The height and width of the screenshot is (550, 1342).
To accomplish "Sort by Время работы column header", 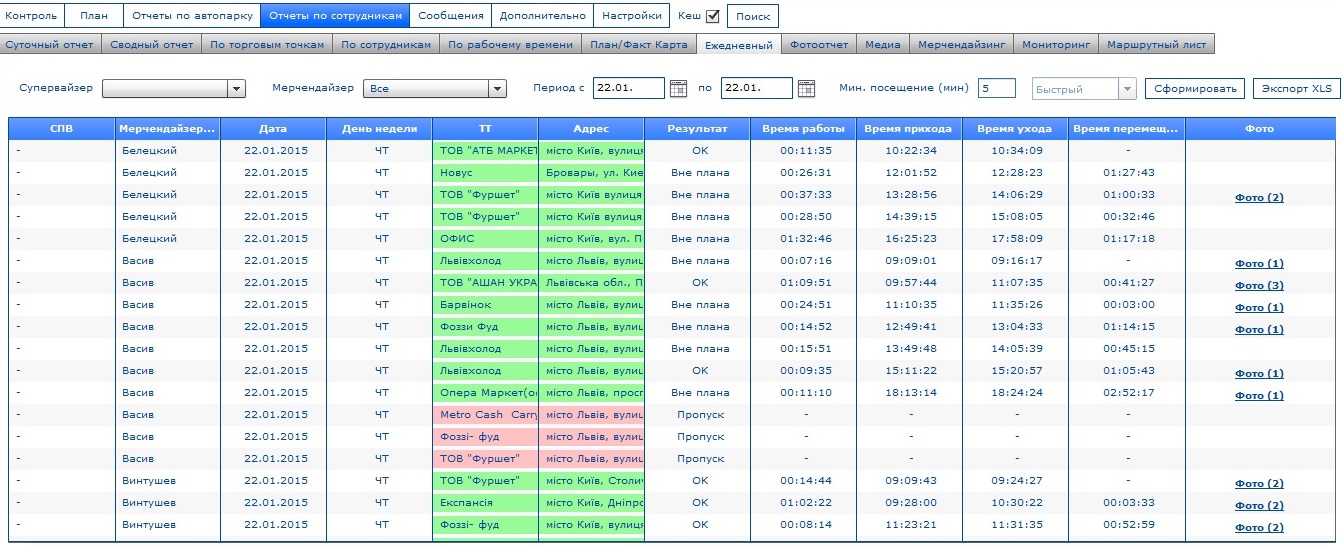I will pos(803,129).
